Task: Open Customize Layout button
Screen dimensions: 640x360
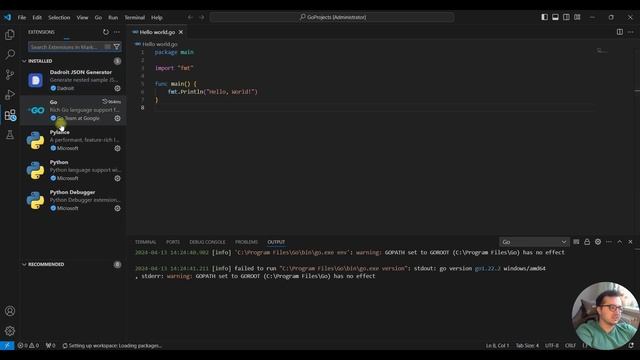Action: point(577,17)
